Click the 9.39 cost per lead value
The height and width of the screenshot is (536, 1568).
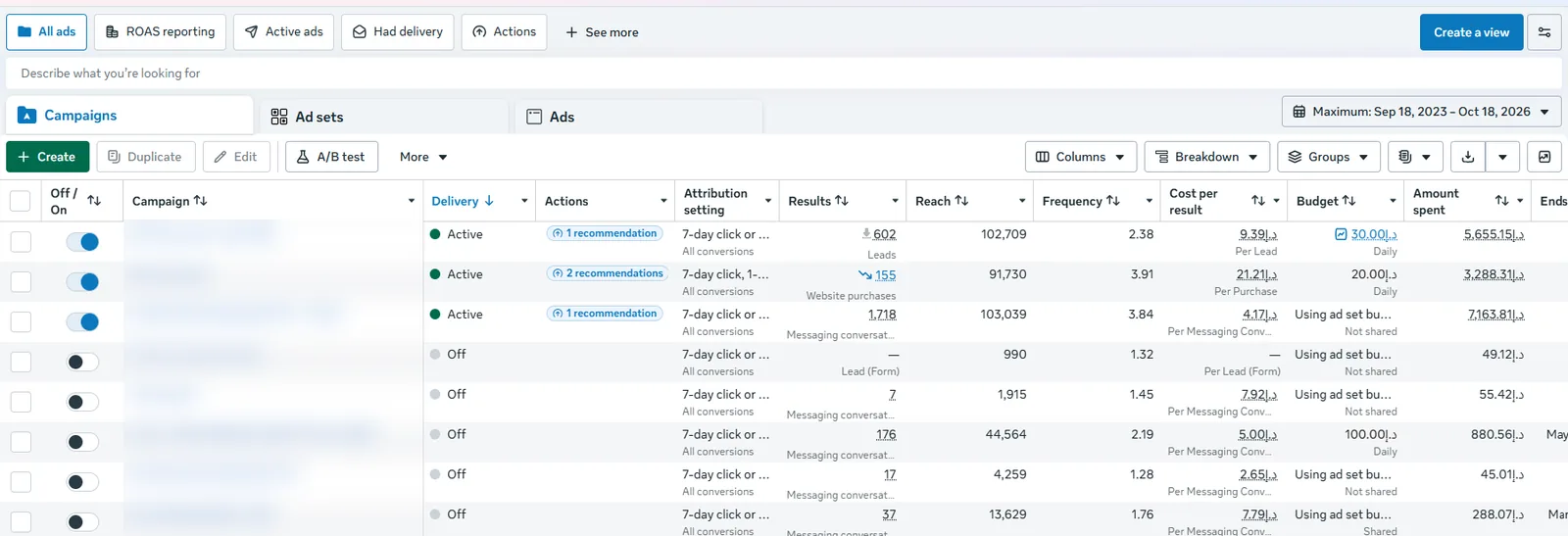[x=1257, y=234]
